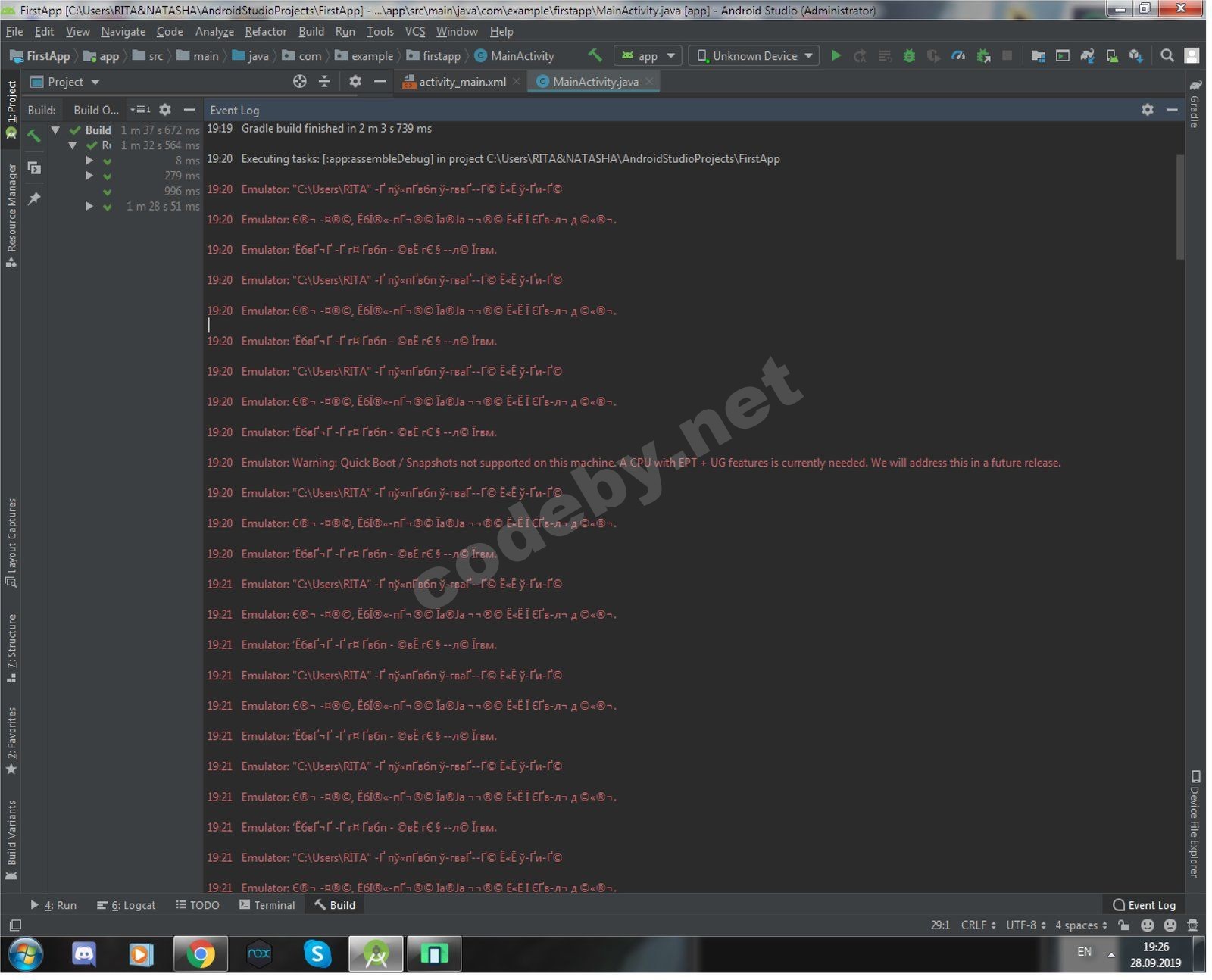This screenshot has height=980, width=1212.
Task: Expand the 8 ms build task node
Action: pyautogui.click(x=89, y=161)
